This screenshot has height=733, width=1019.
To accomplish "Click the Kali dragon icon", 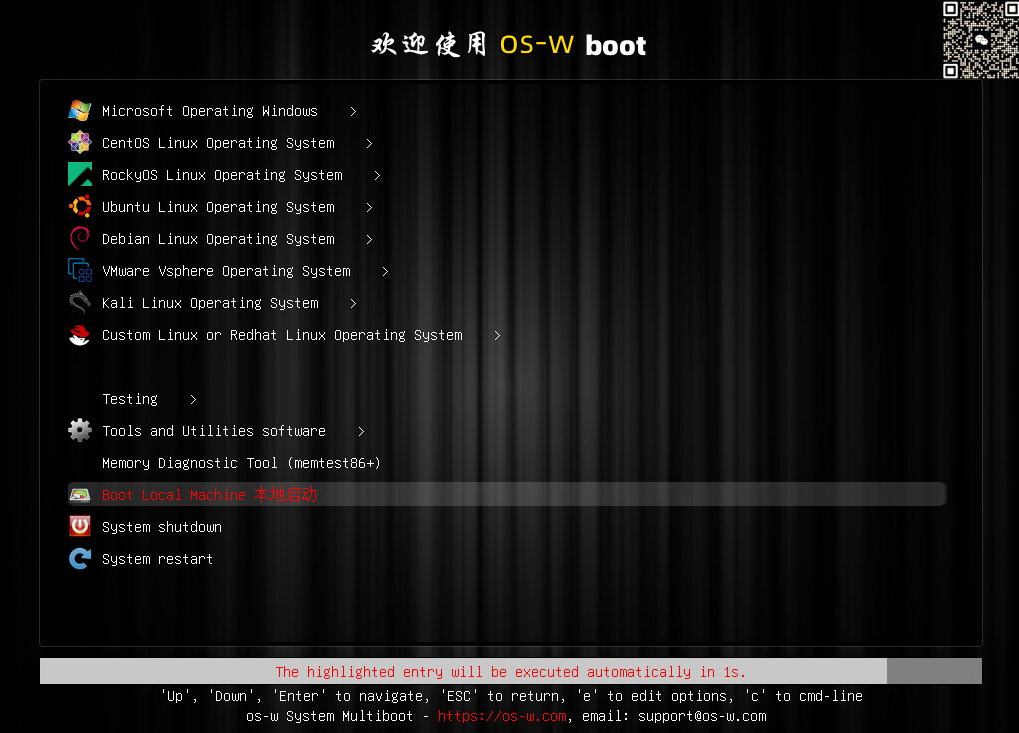I will coord(80,302).
